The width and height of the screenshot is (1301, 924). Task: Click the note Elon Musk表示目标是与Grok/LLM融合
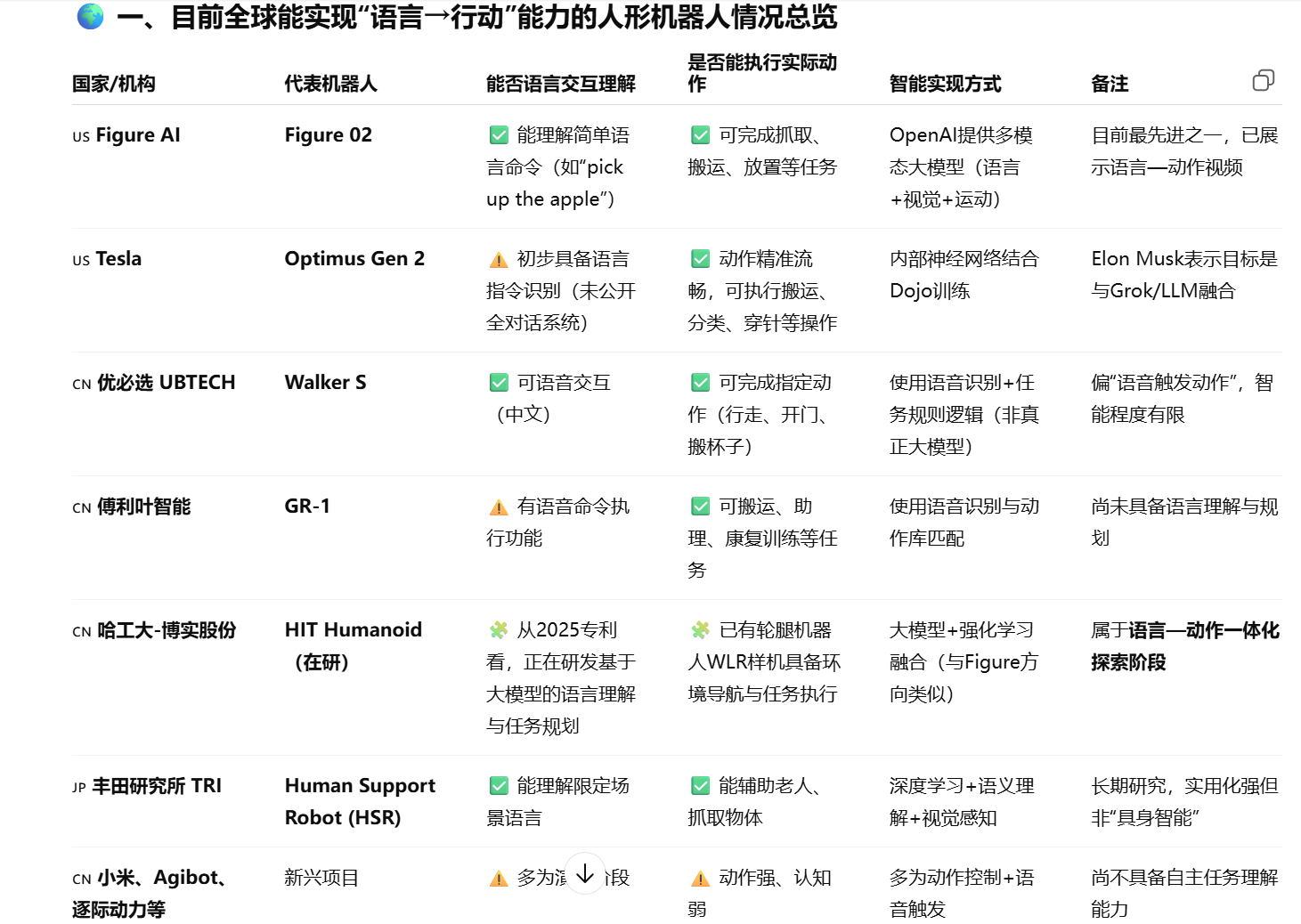point(1184,275)
